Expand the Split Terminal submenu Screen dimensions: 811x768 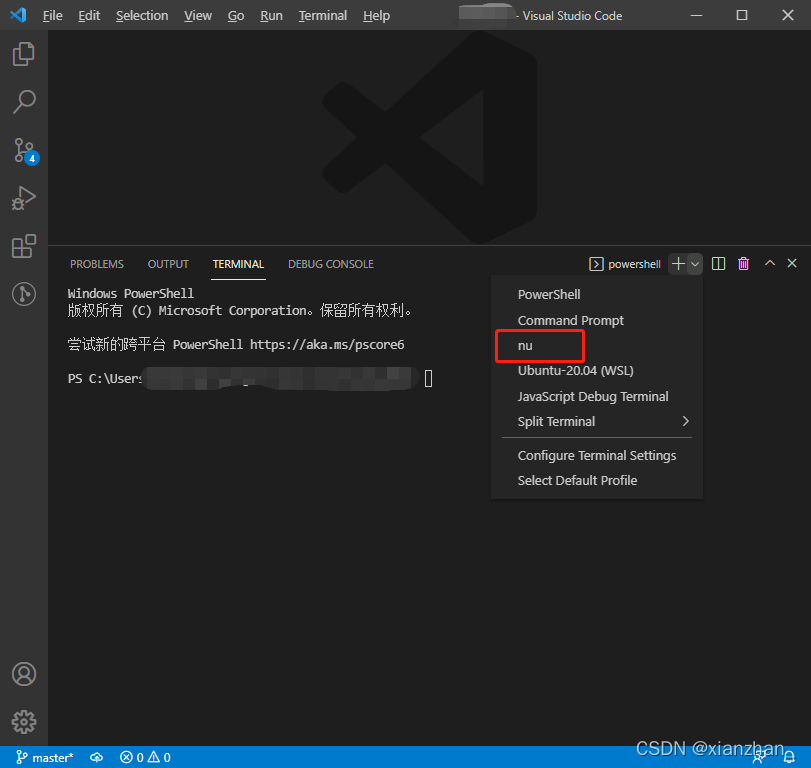pos(596,421)
